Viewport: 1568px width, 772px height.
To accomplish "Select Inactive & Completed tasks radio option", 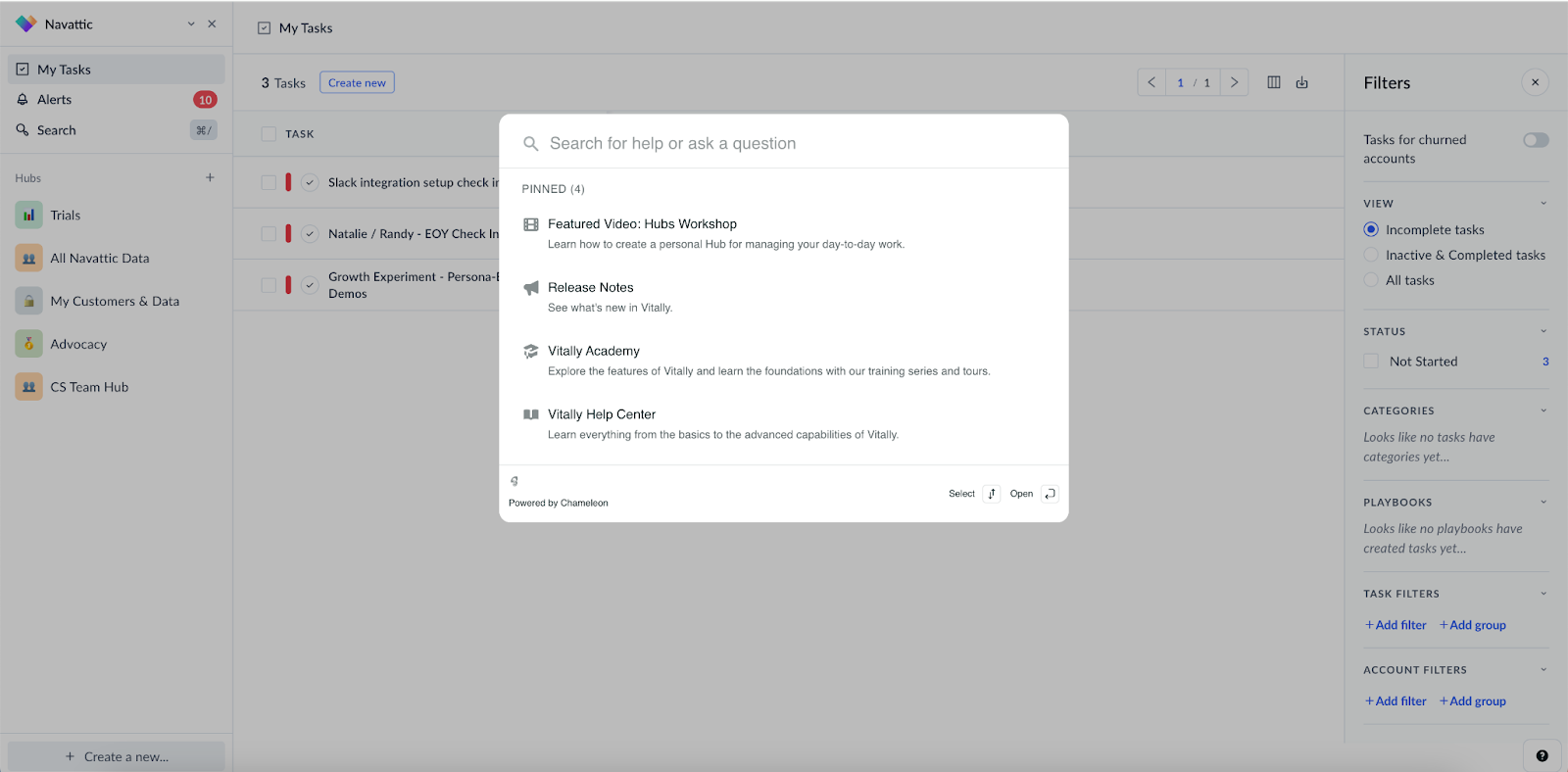I will click(1371, 255).
